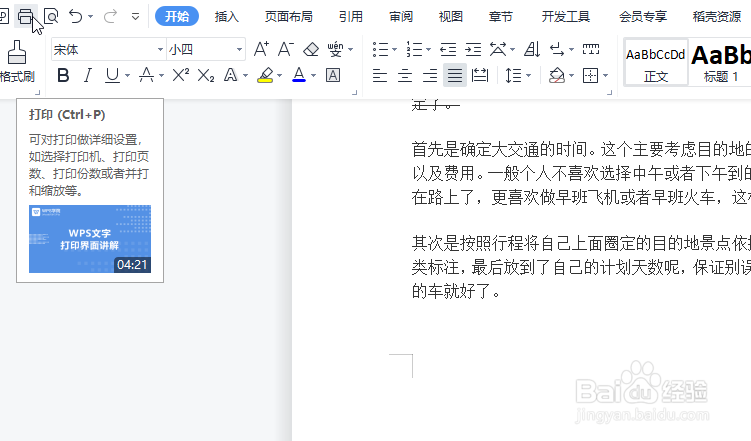Open the 稻壳资源 tab
Viewport: 751px width, 441px height.
coord(717,17)
